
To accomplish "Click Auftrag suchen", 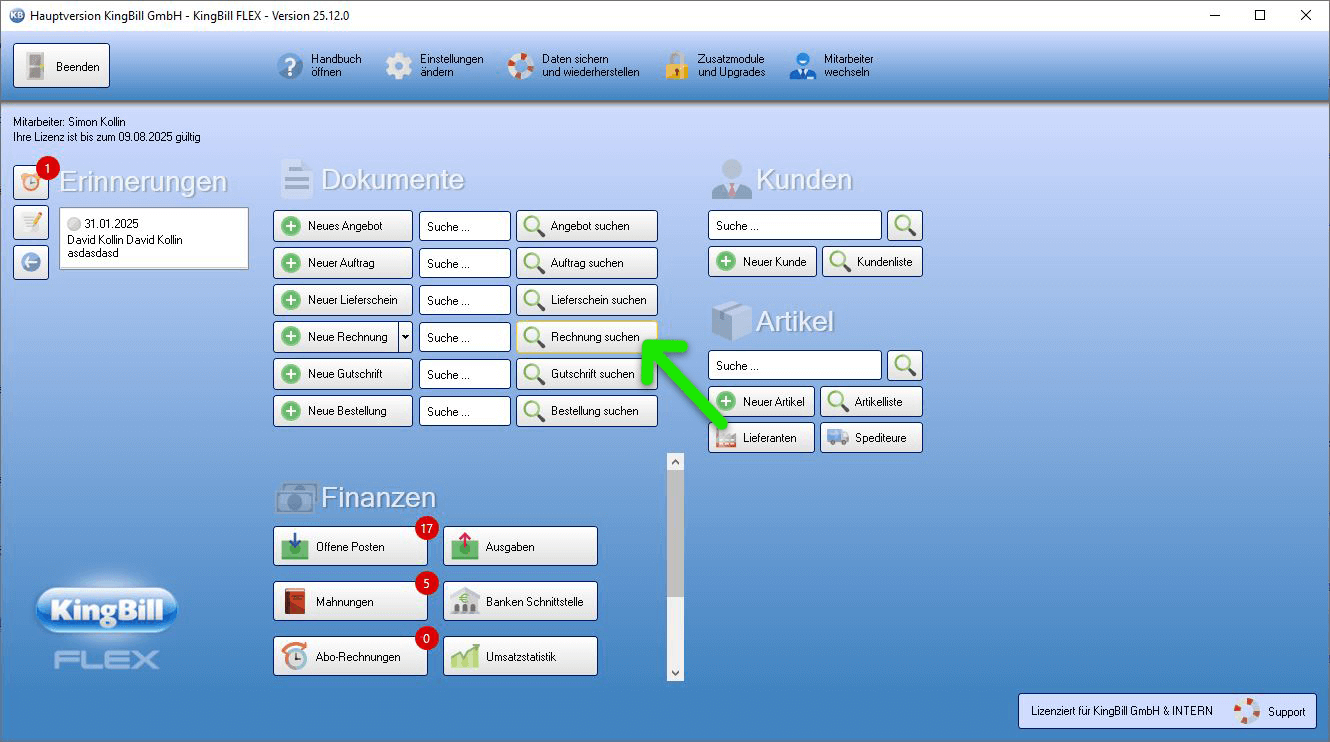I will click(587, 263).
